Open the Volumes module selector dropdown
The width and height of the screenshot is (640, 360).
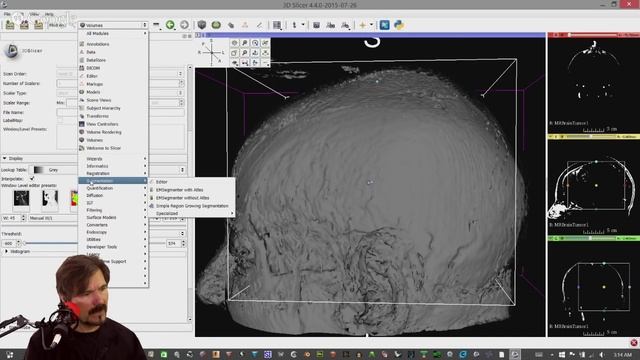pos(113,25)
